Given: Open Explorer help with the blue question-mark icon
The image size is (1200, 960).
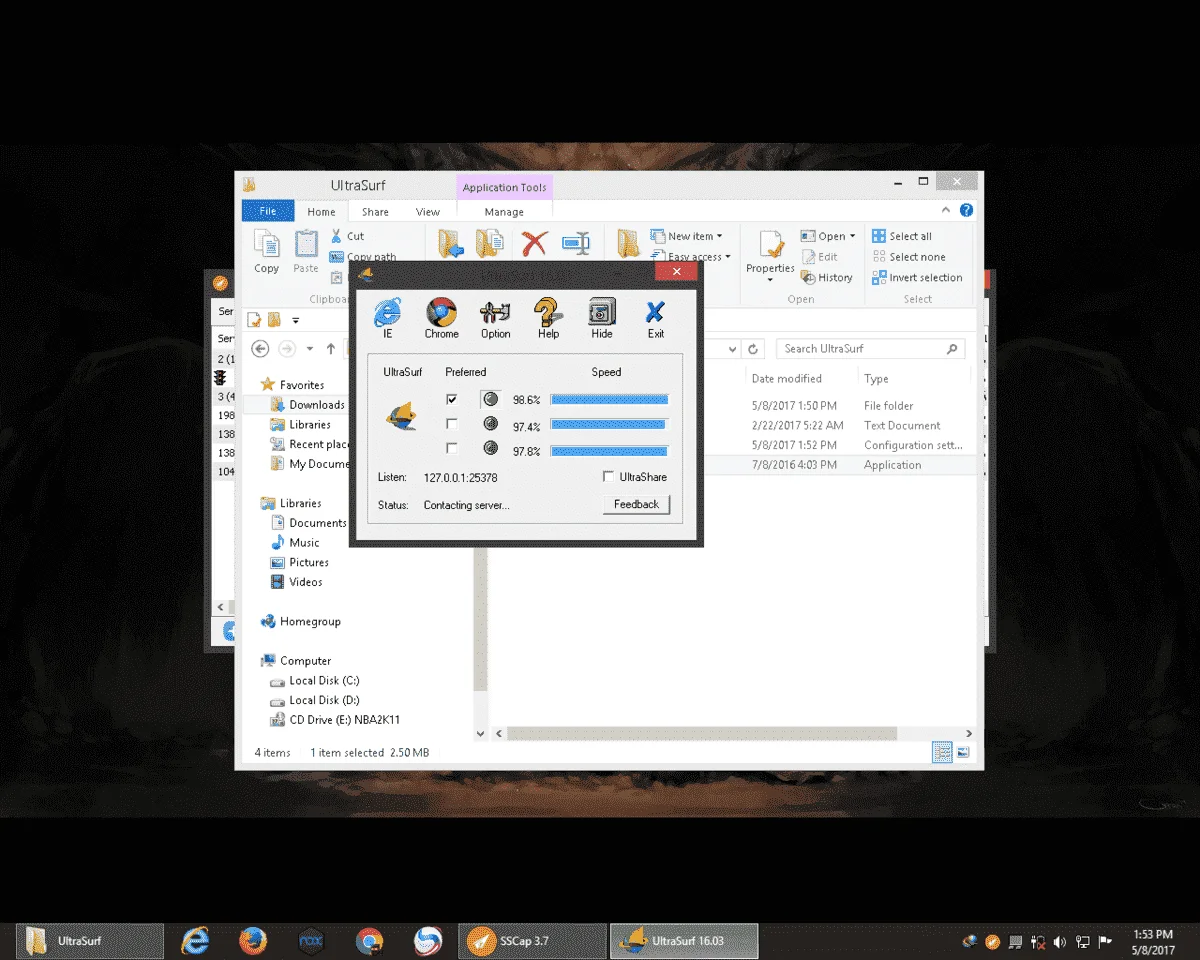Looking at the screenshot, I should pyautogui.click(x=966, y=210).
